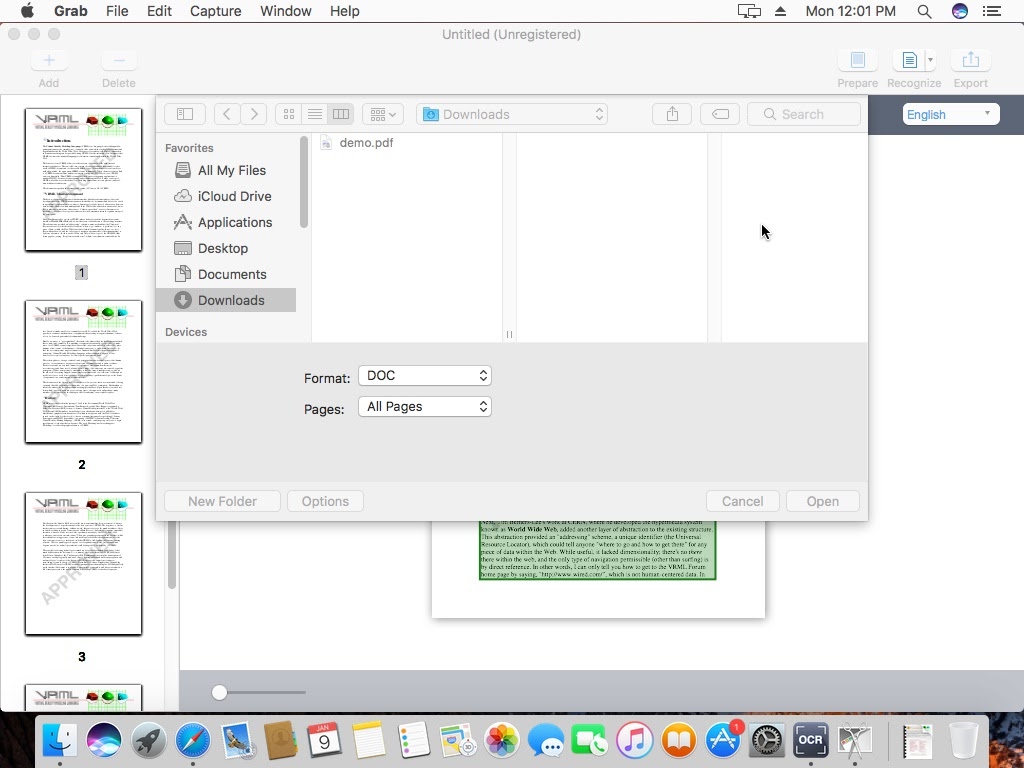Screen dimensions: 1024x768
Task: Select Downloads in sidebar
Action: 226,300
